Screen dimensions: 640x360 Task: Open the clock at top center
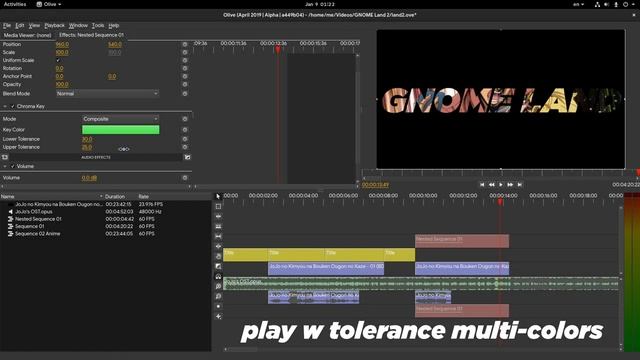point(320,4)
